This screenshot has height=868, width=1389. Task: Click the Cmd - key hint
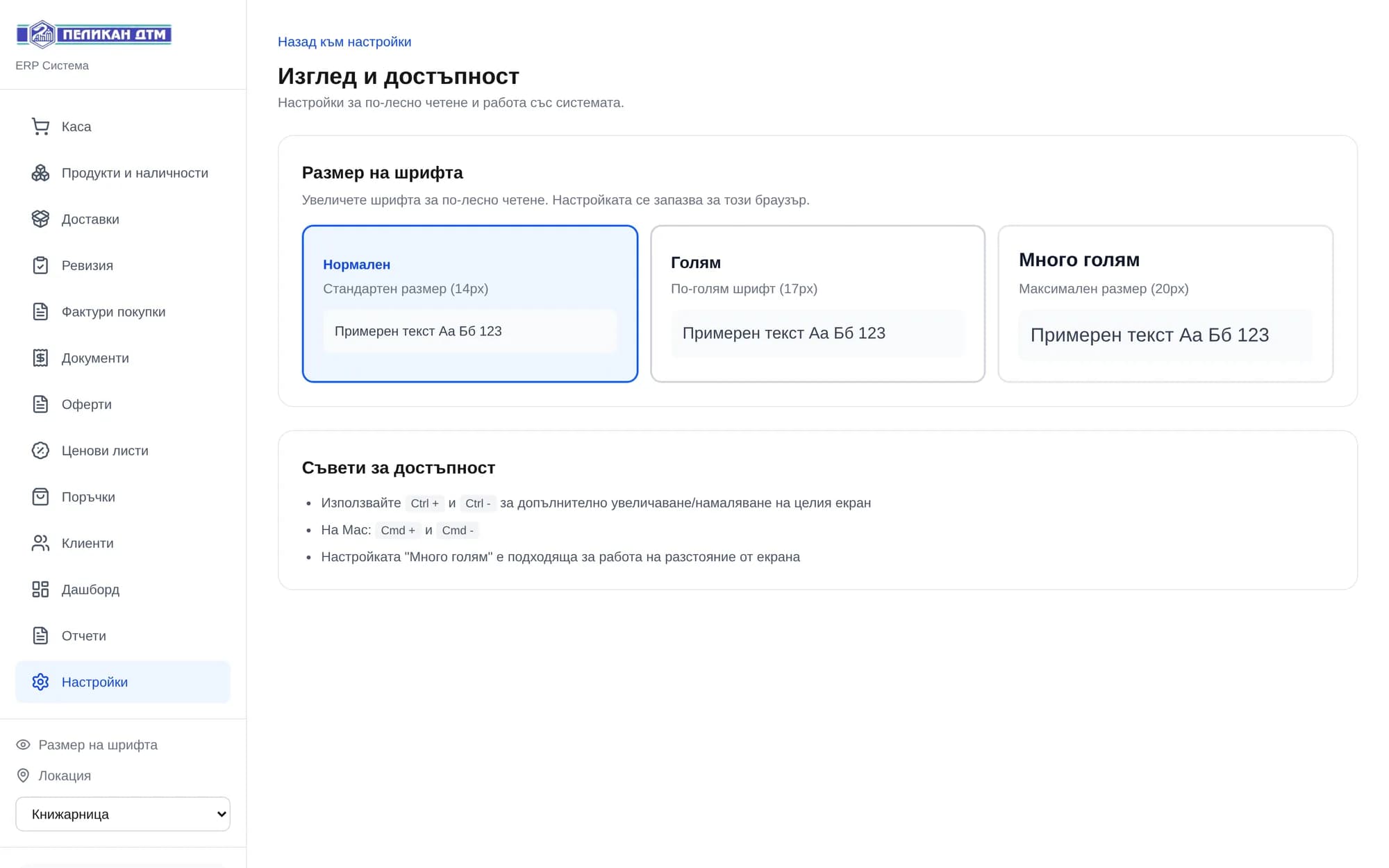(458, 531)
